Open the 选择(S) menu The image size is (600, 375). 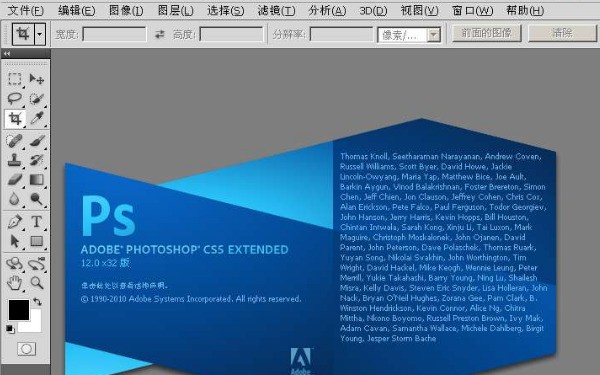225,10
